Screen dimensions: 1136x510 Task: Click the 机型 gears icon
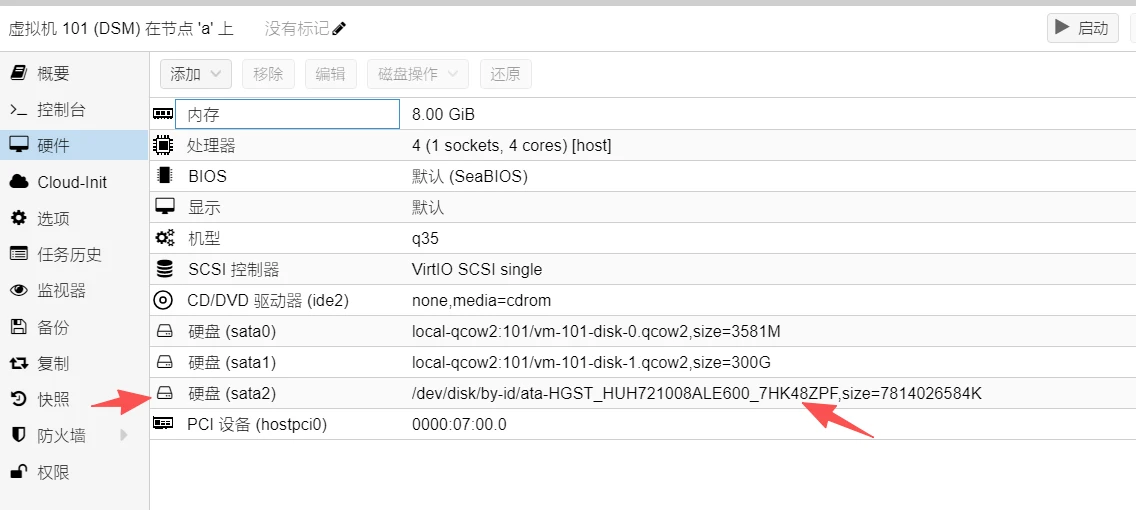[164, 238]
